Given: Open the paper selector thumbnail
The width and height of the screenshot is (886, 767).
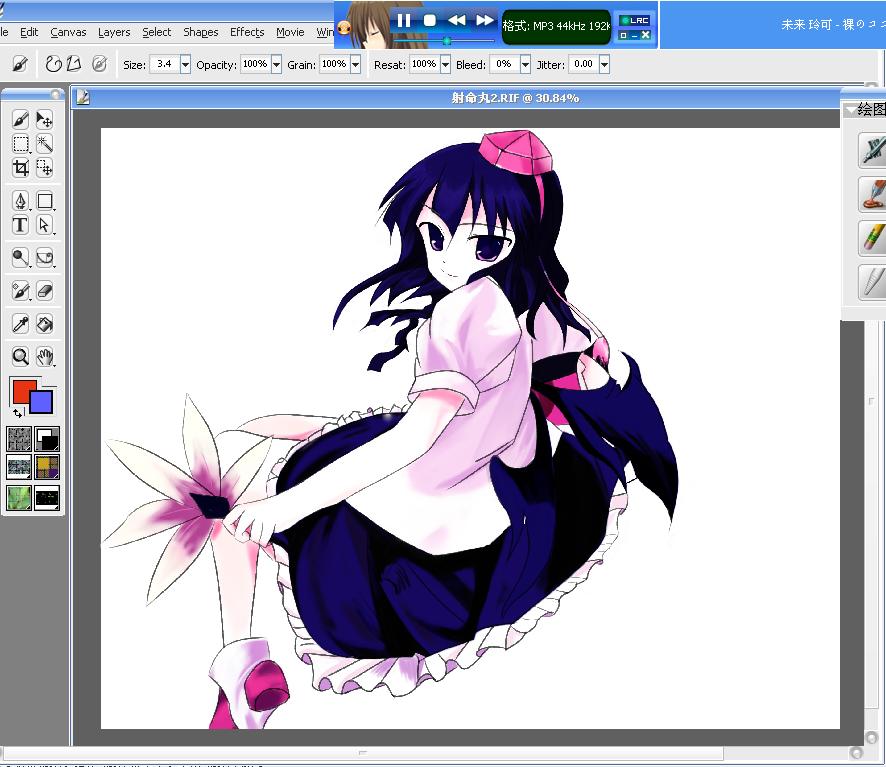Looking at the screenshot, I should pos(19,439).
